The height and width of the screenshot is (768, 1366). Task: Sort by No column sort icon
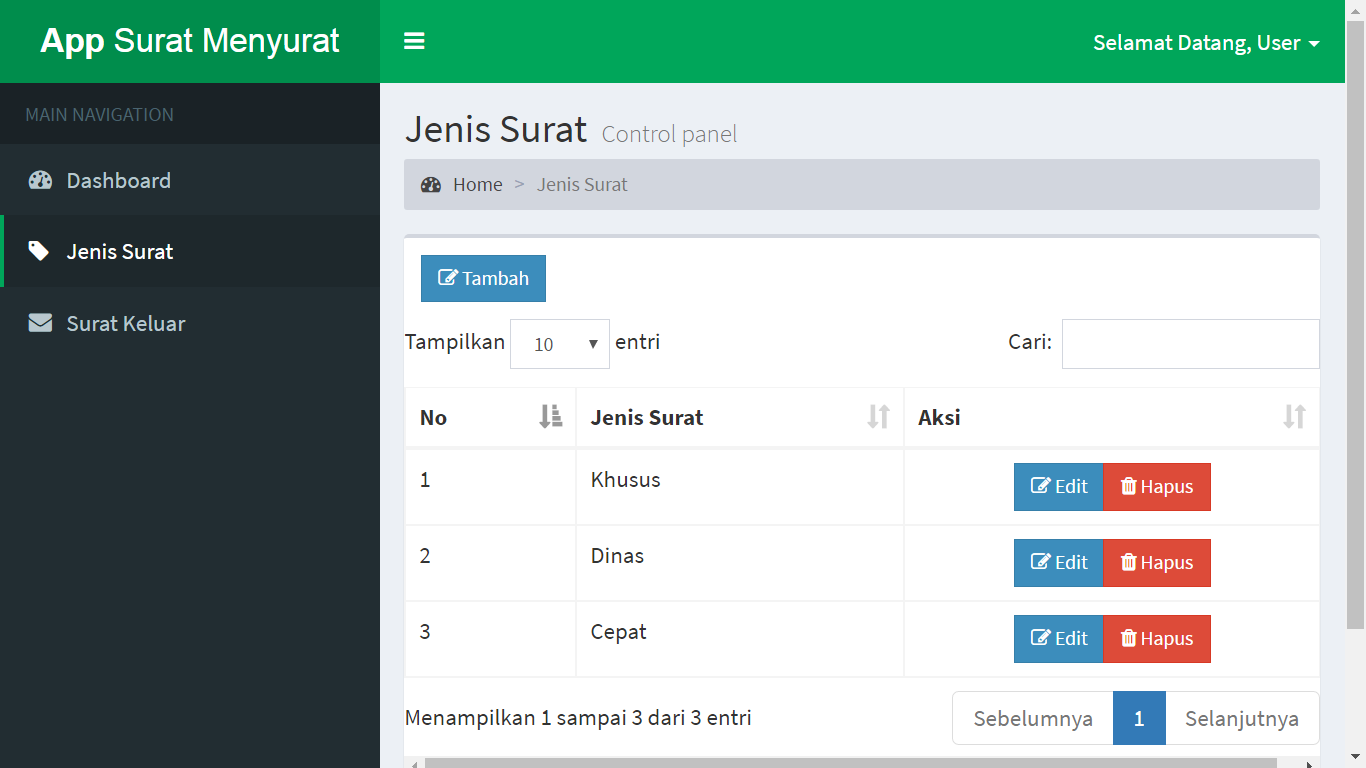[550, 417]
